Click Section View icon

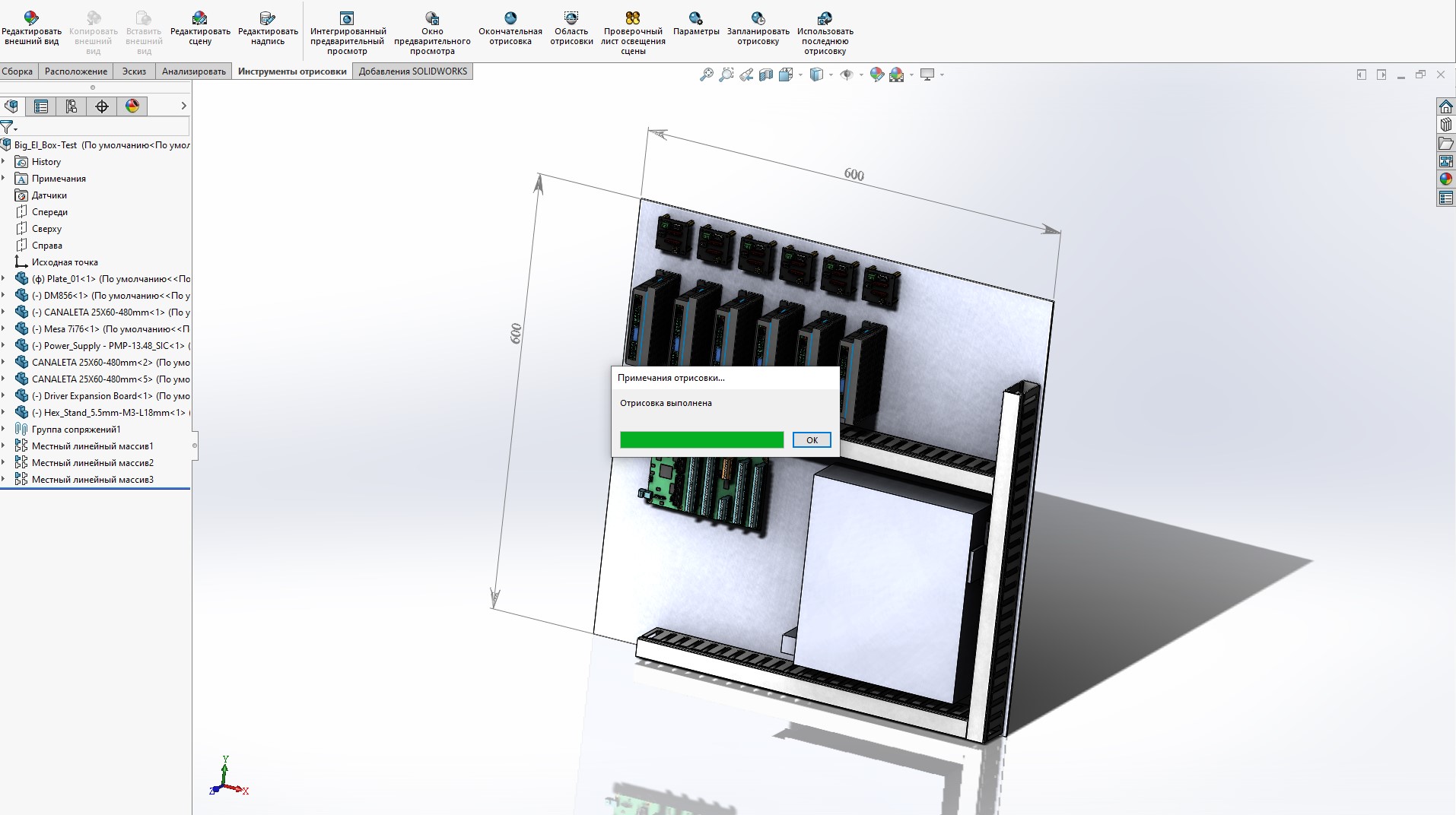[766, 75]
